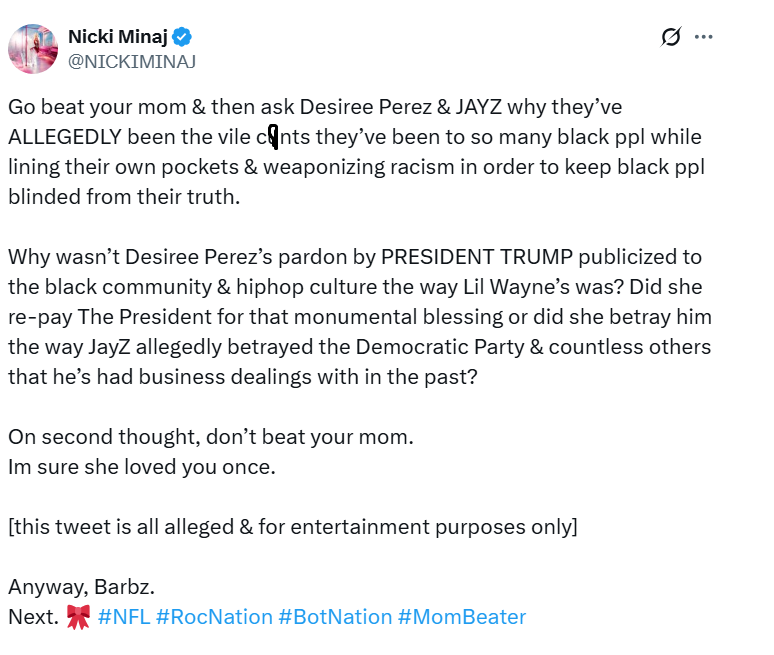The image size is (774, 655).
Task: Open the three-dot more options menu
Action: [704, 37]
